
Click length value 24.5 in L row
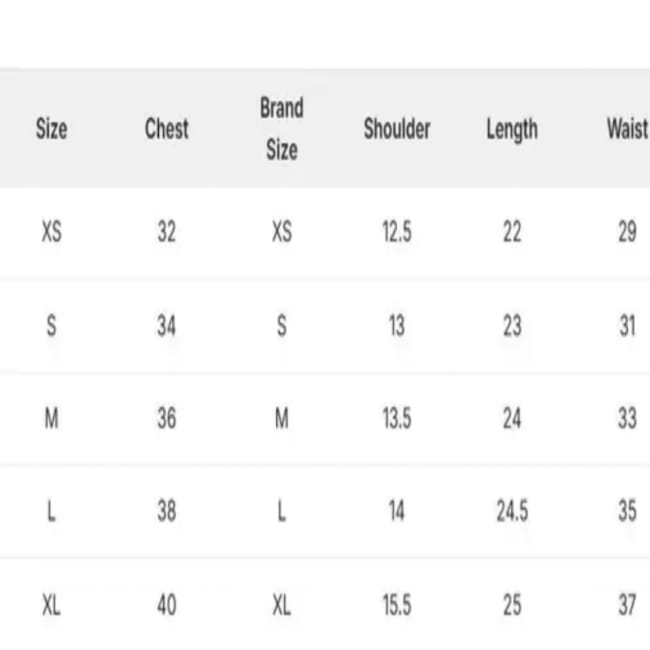click(x=512, y=511)
